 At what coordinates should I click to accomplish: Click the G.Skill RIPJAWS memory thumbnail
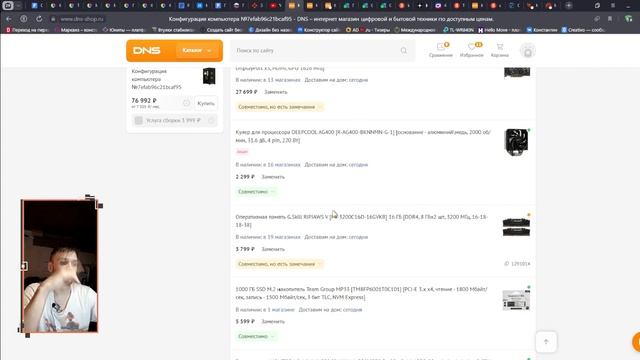516,227
